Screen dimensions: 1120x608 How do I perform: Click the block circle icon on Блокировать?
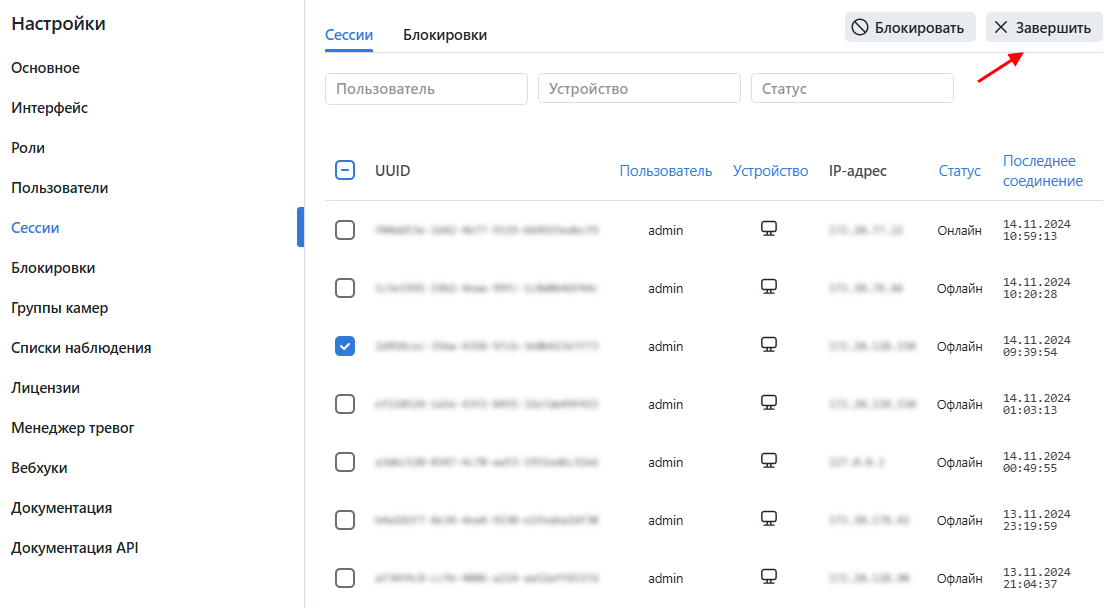coord(860,28)
